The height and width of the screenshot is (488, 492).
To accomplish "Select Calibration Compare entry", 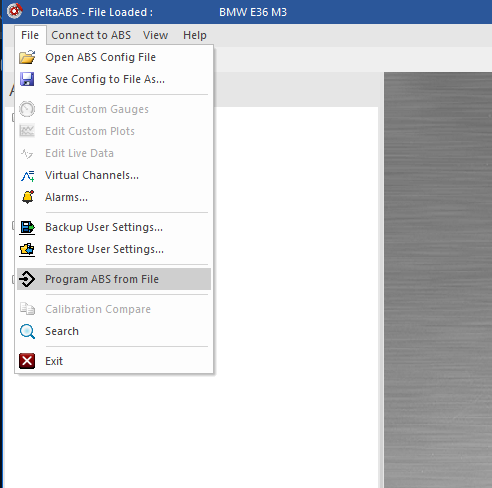I will pos(114,309).
